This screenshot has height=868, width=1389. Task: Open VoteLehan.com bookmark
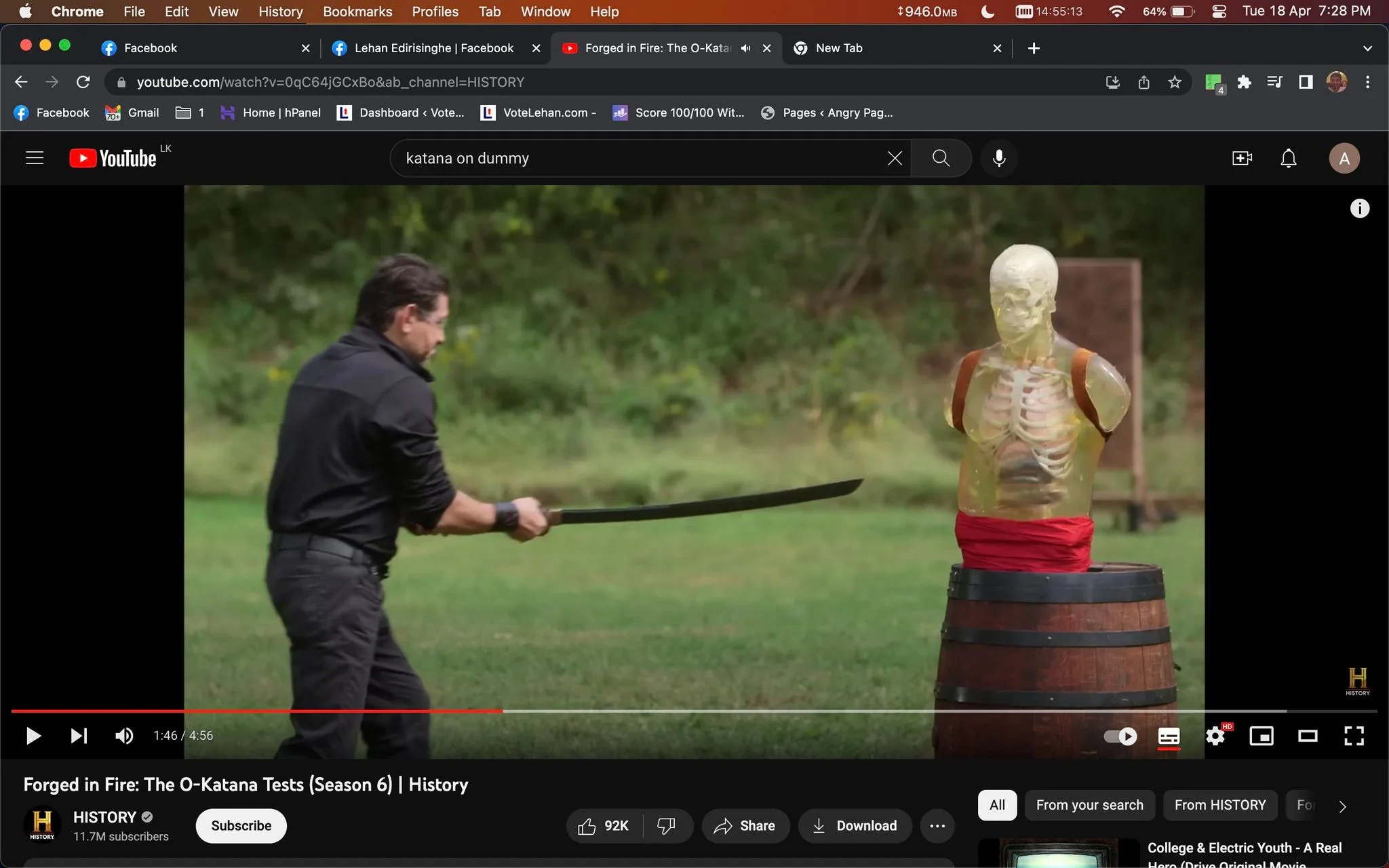click(539, 113)
